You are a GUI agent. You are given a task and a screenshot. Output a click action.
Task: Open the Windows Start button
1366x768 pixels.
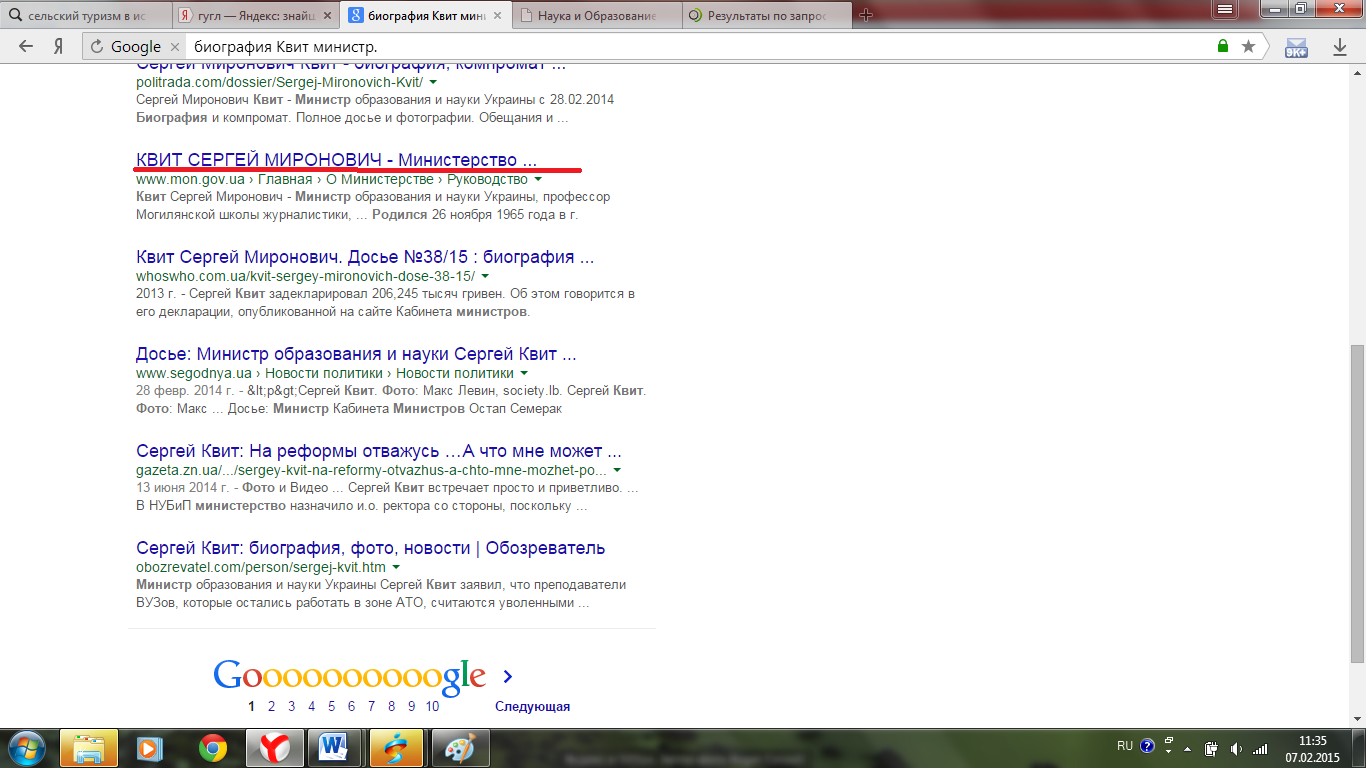pyautogui.click(x=27, y=747)
